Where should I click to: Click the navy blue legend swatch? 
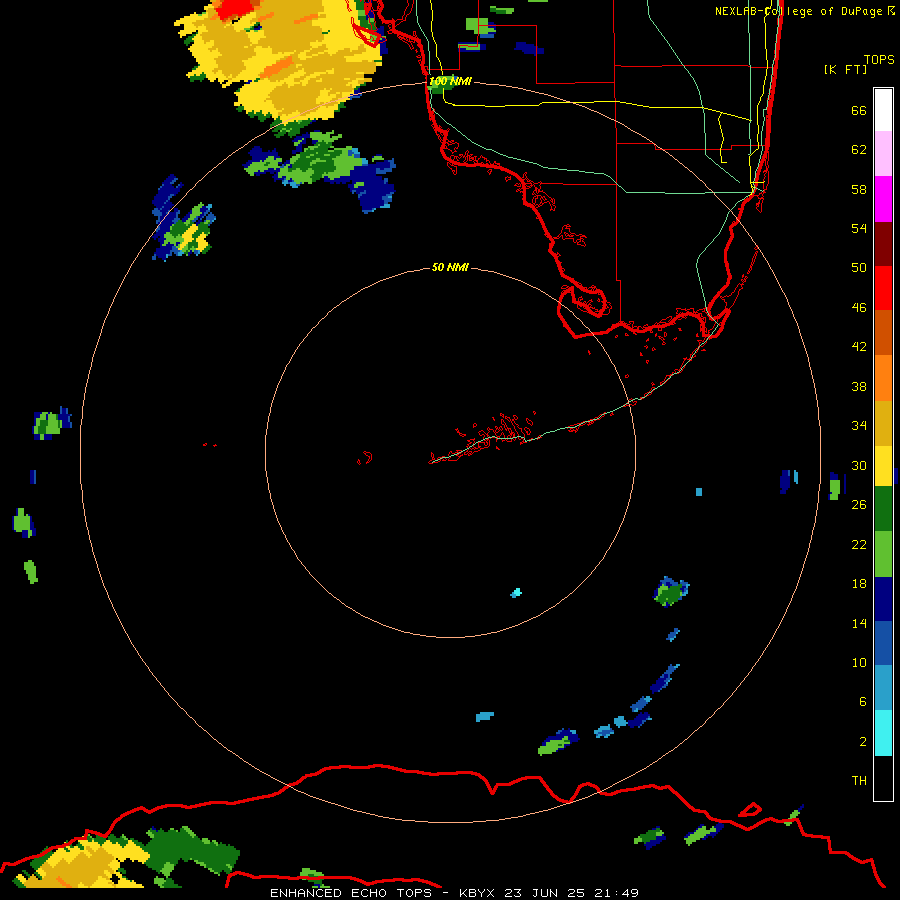click(883, 599)
